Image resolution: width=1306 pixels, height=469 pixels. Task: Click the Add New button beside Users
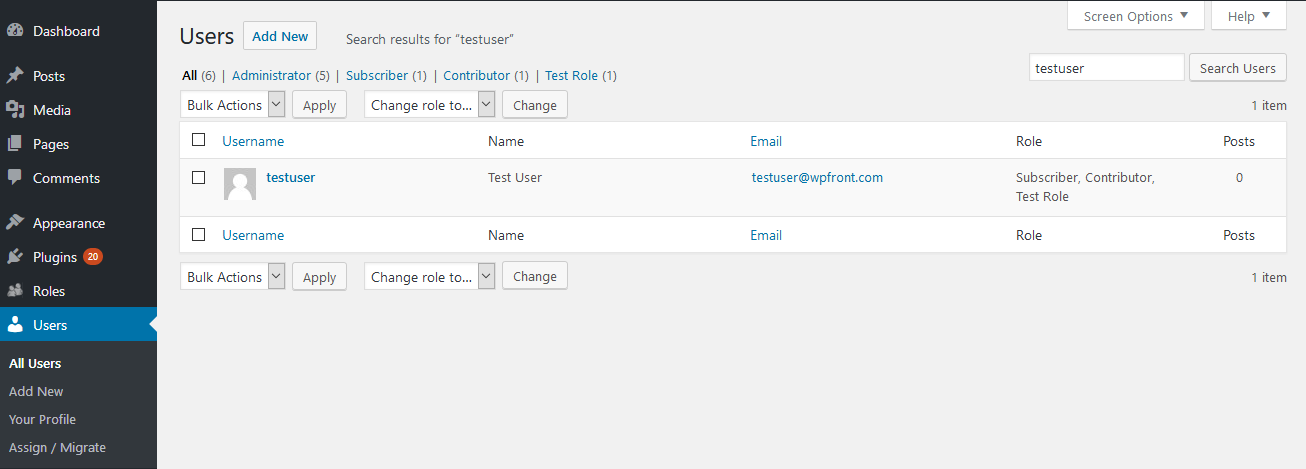(280, 36)
